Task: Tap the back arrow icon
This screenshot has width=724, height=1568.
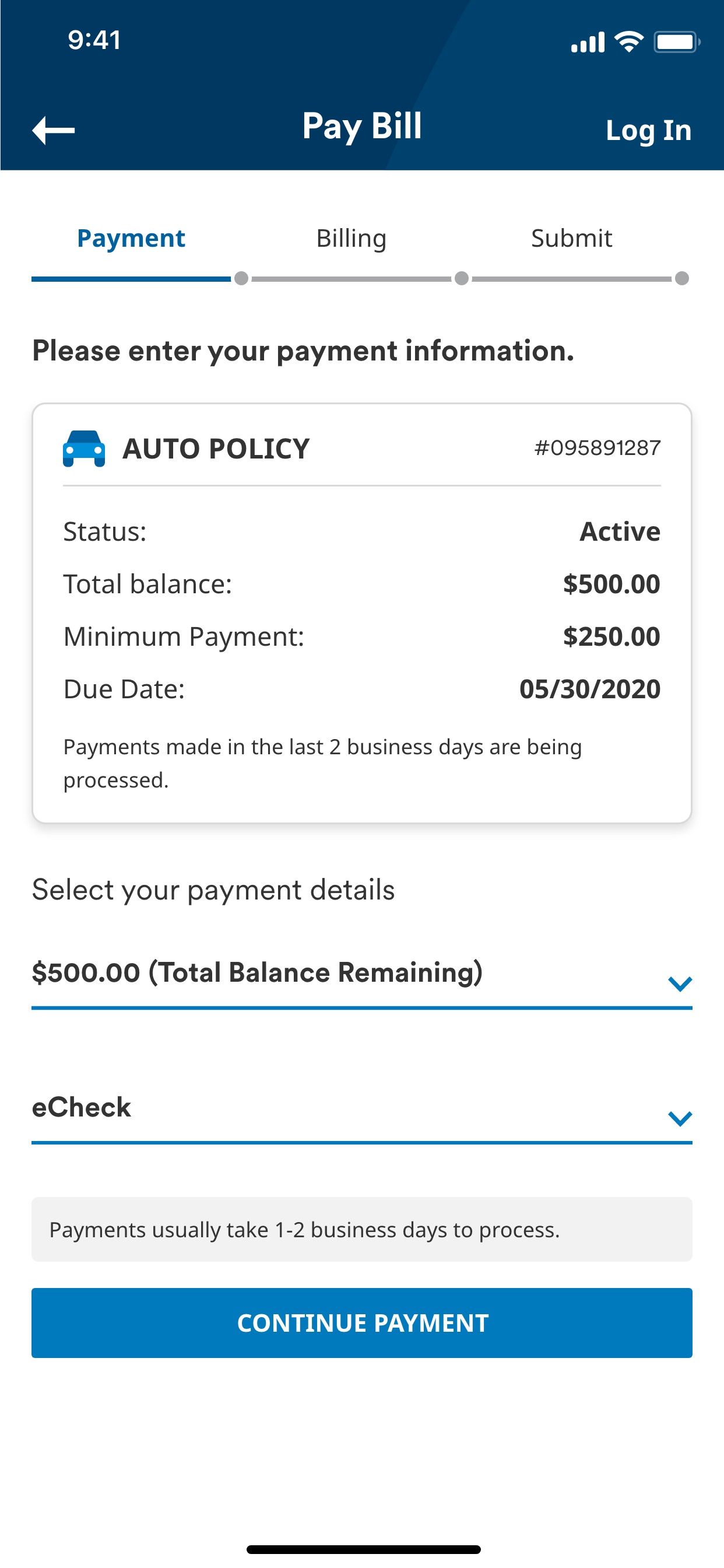Action: click(54, 130)
